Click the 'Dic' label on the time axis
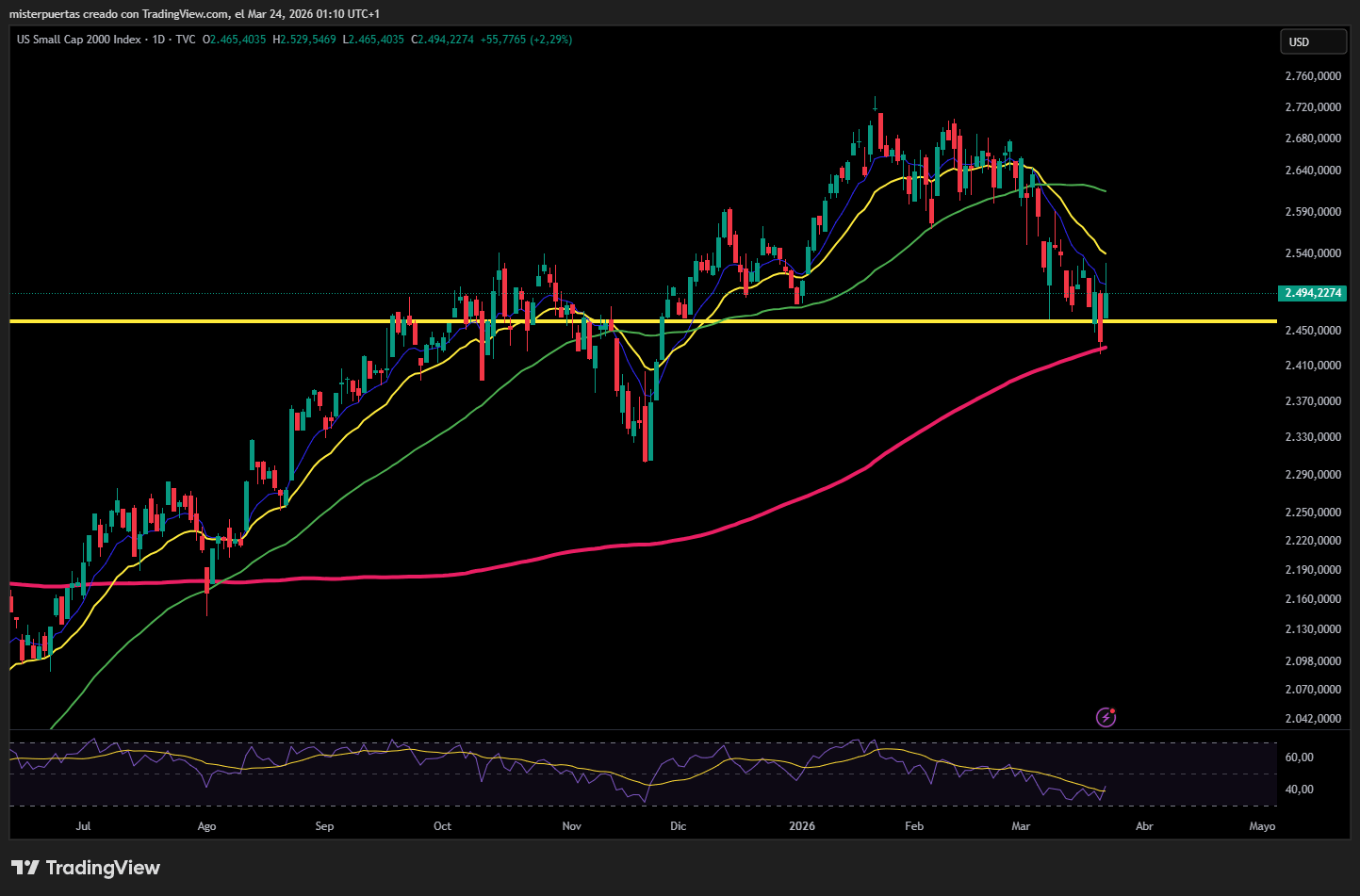The image size is (1360, 896). 678,826
